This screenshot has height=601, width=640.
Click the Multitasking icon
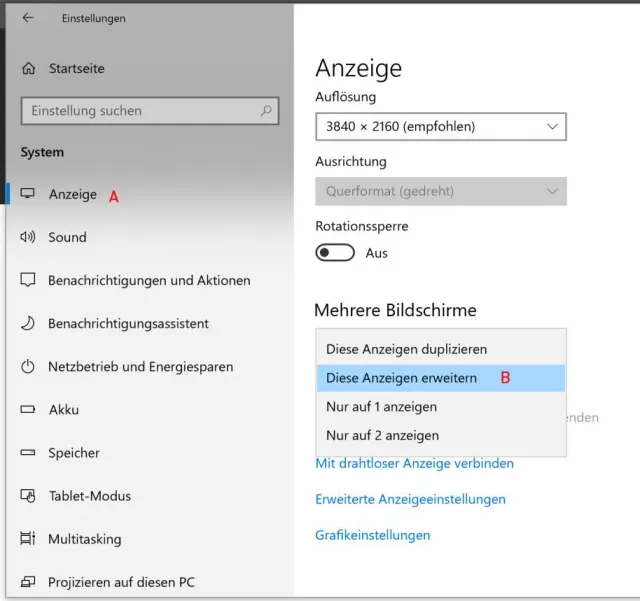click(28, 539)
